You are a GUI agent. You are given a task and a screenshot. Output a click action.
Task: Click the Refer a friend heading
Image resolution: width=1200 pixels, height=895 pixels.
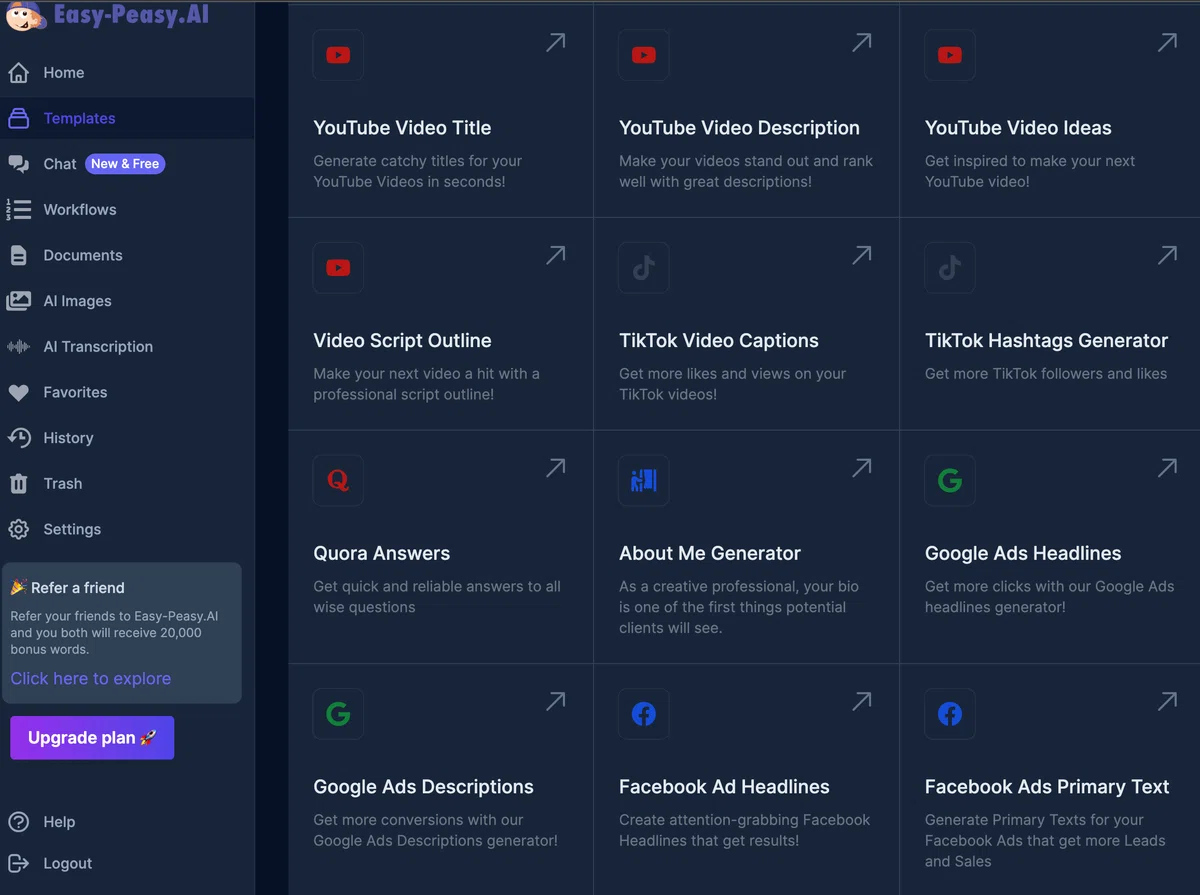click(78, 588)
